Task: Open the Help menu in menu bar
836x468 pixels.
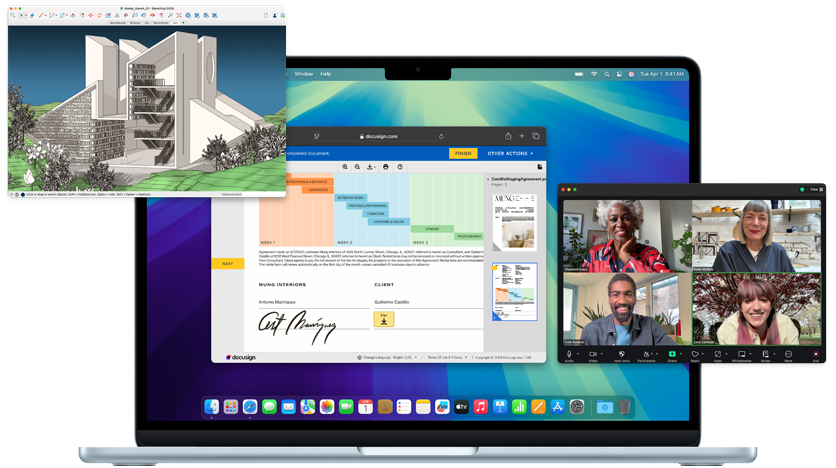Action: point(326,74)
